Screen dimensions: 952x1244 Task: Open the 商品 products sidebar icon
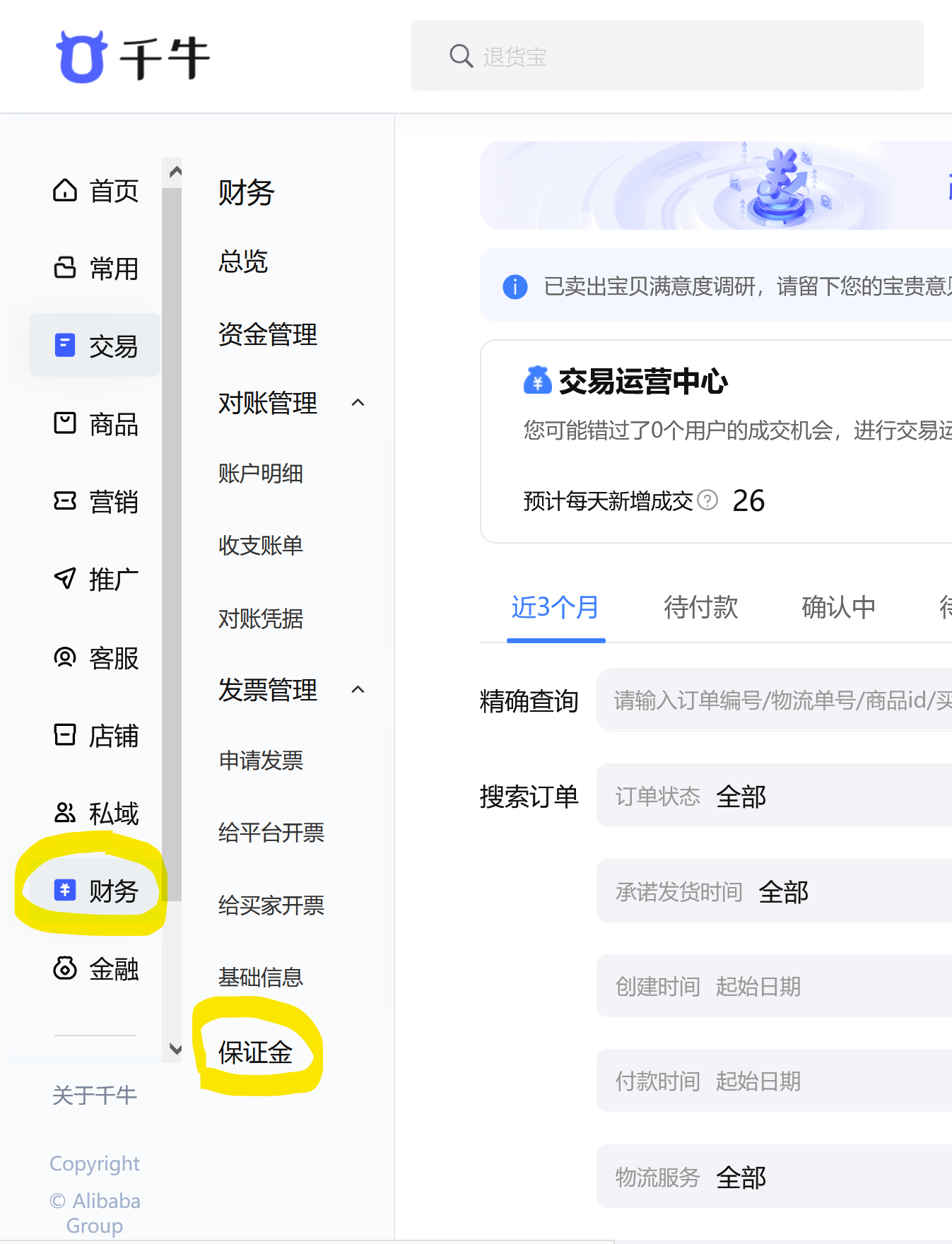pyautogui.click(x=65, y=423)
